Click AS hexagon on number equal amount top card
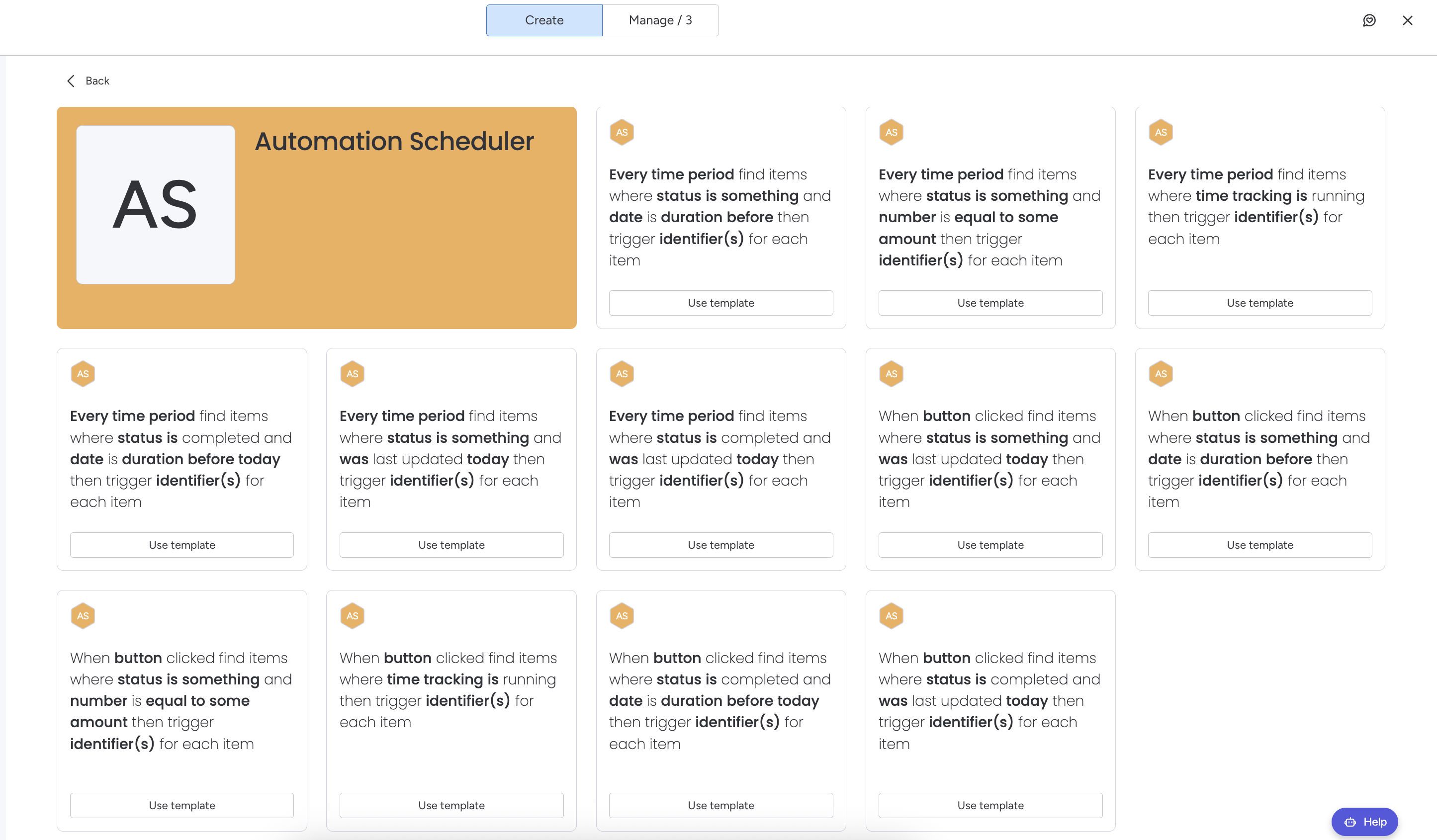The image size is (1437, 840). (891, 132)
